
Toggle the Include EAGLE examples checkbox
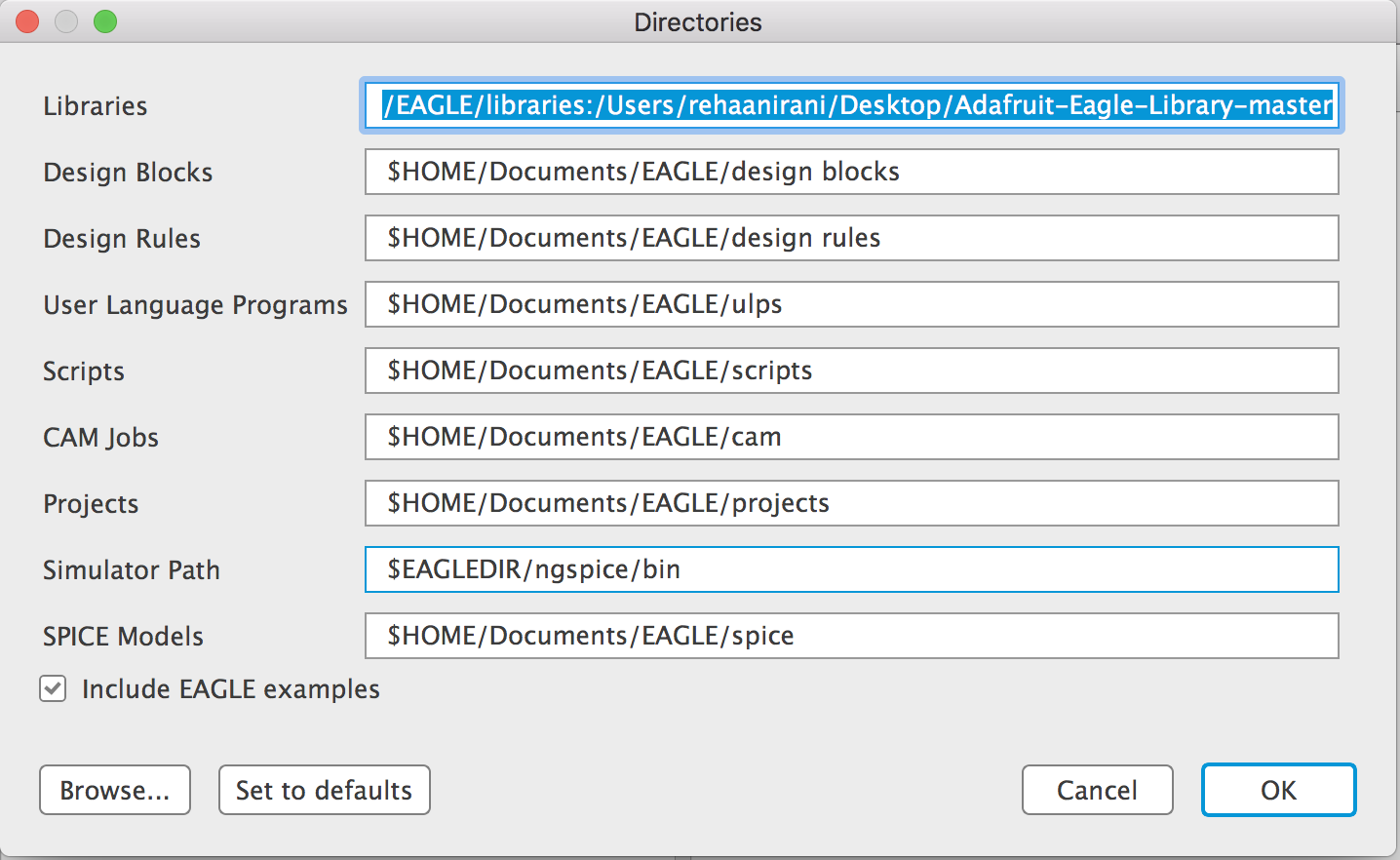[x=53, y=688]
